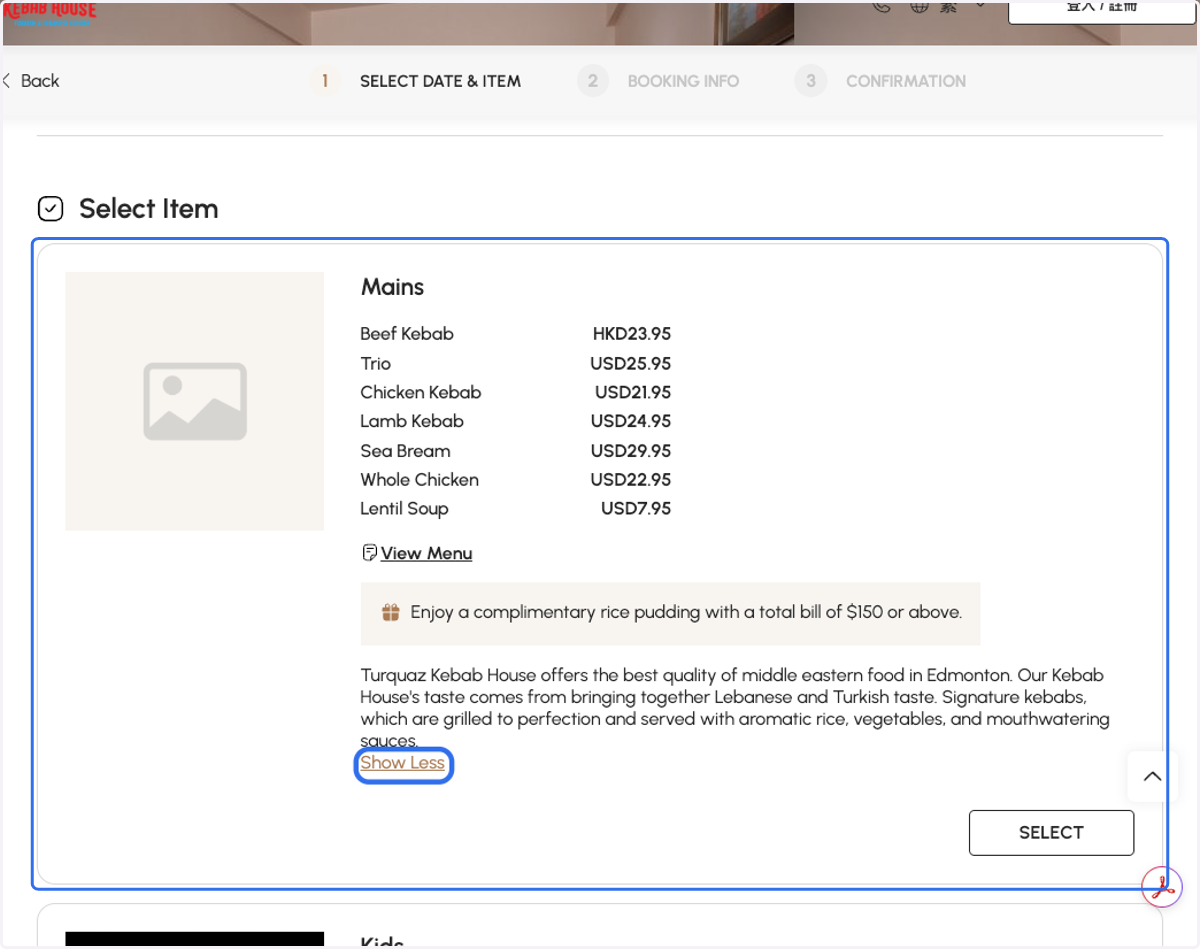Click the Lentil Soup item name

[405, 509]
